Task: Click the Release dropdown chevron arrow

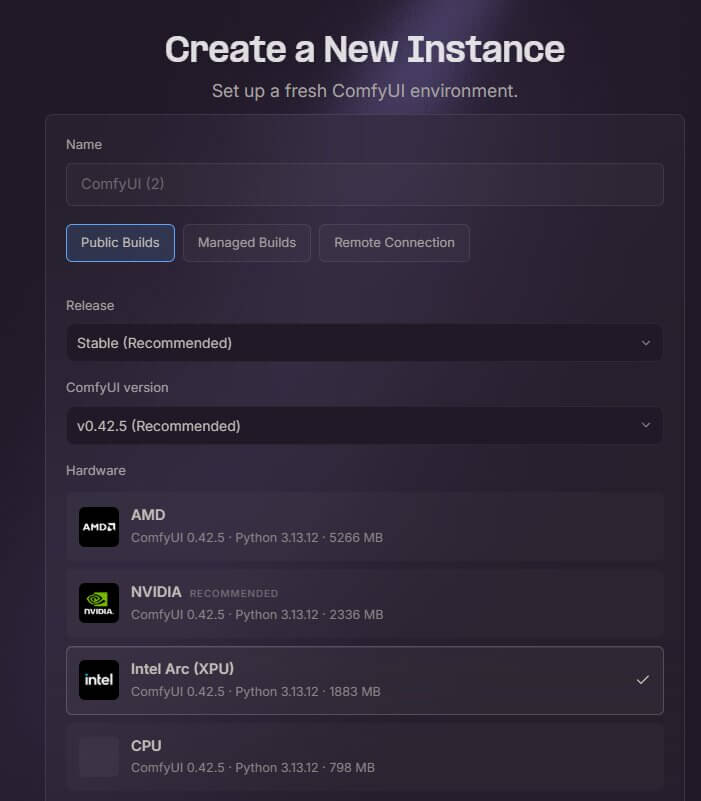Action: (646, 343)
